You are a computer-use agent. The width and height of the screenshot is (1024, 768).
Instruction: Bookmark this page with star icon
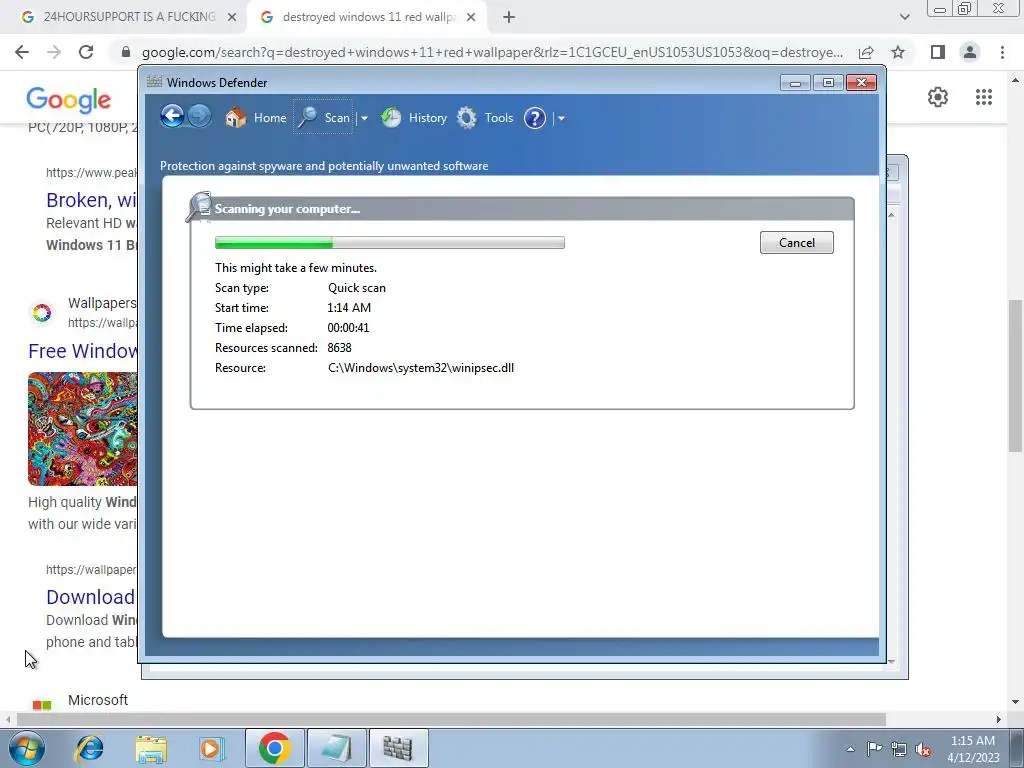[898, 52]
